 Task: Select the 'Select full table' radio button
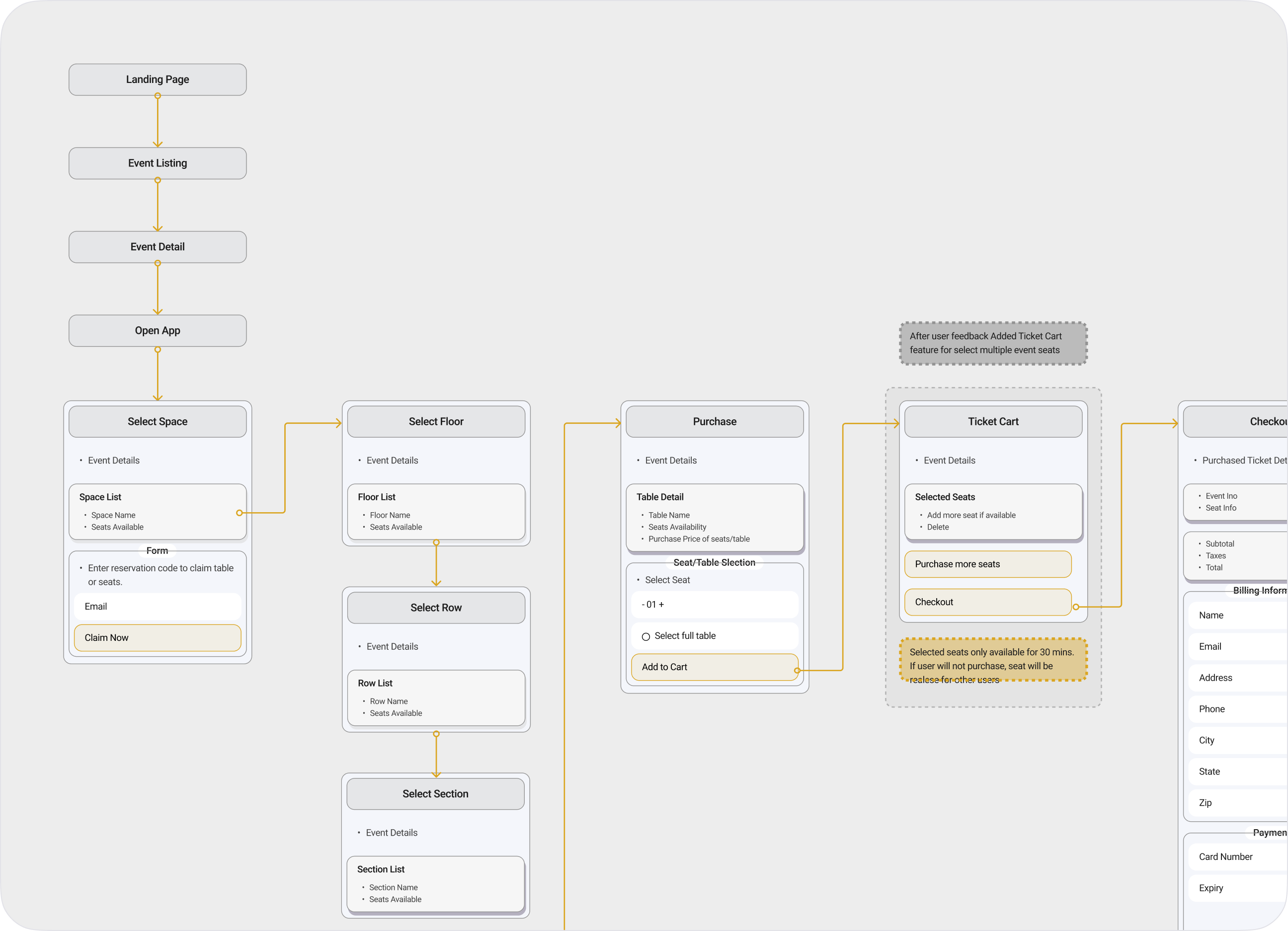645,636
